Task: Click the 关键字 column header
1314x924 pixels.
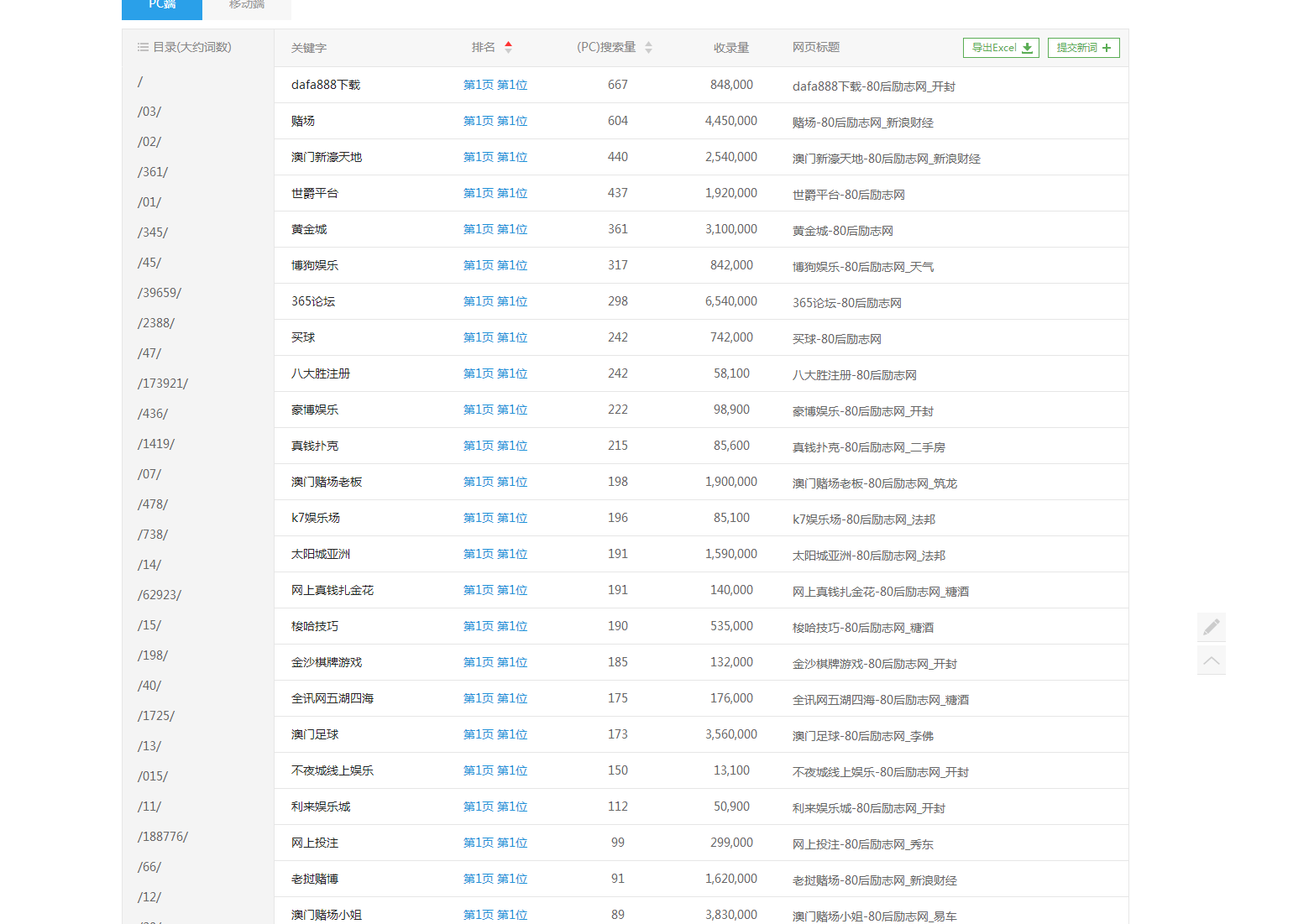Action: (x=309, y=48)
